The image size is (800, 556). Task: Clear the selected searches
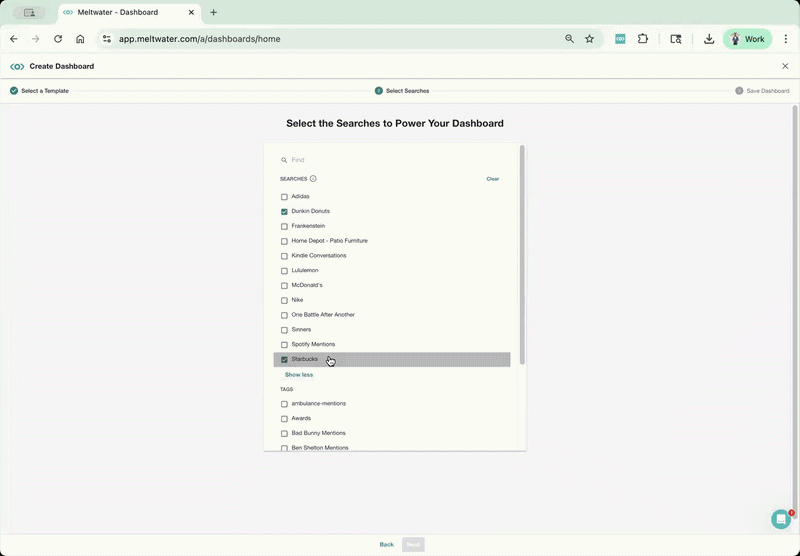(492, 179)
